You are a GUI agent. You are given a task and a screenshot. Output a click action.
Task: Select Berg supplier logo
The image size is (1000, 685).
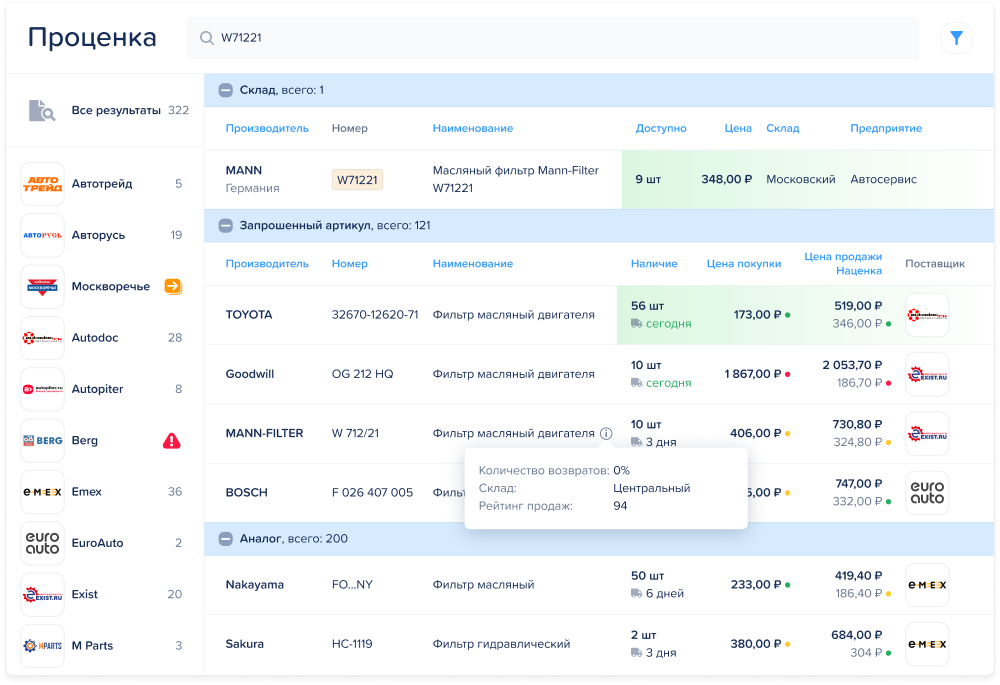click(43, 441)
